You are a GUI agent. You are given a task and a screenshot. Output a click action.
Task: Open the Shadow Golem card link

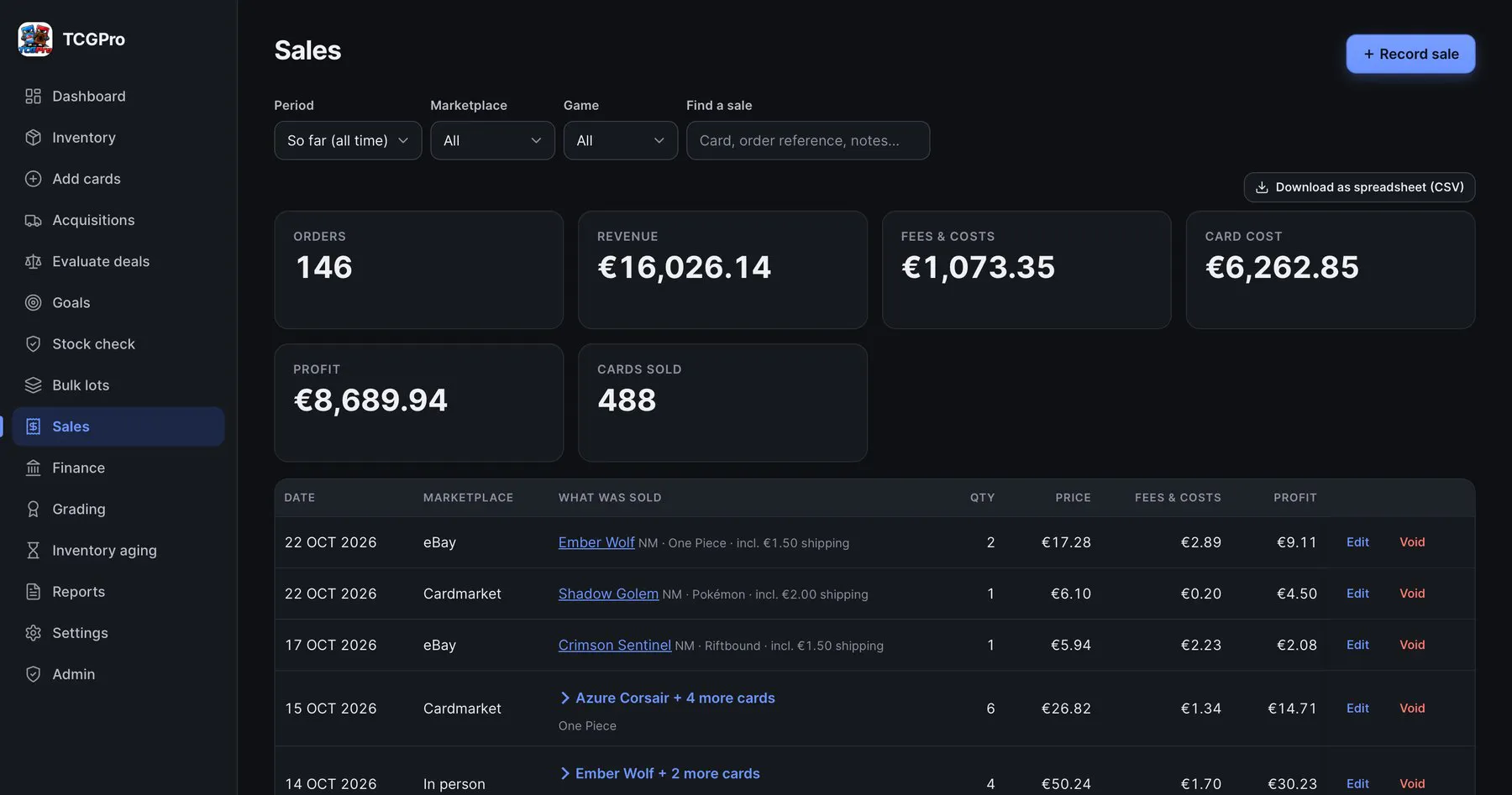point(608,594)
